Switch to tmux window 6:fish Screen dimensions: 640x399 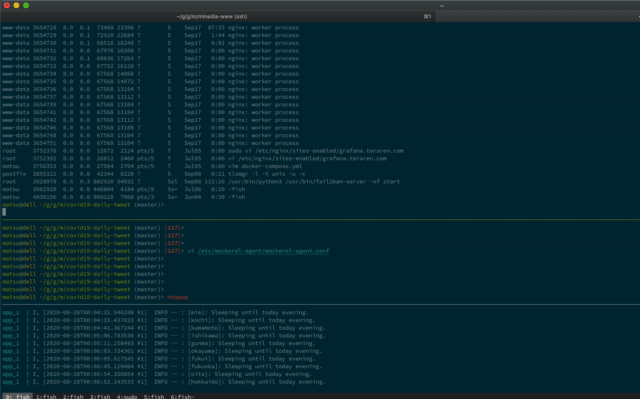[x=182, y=397]
